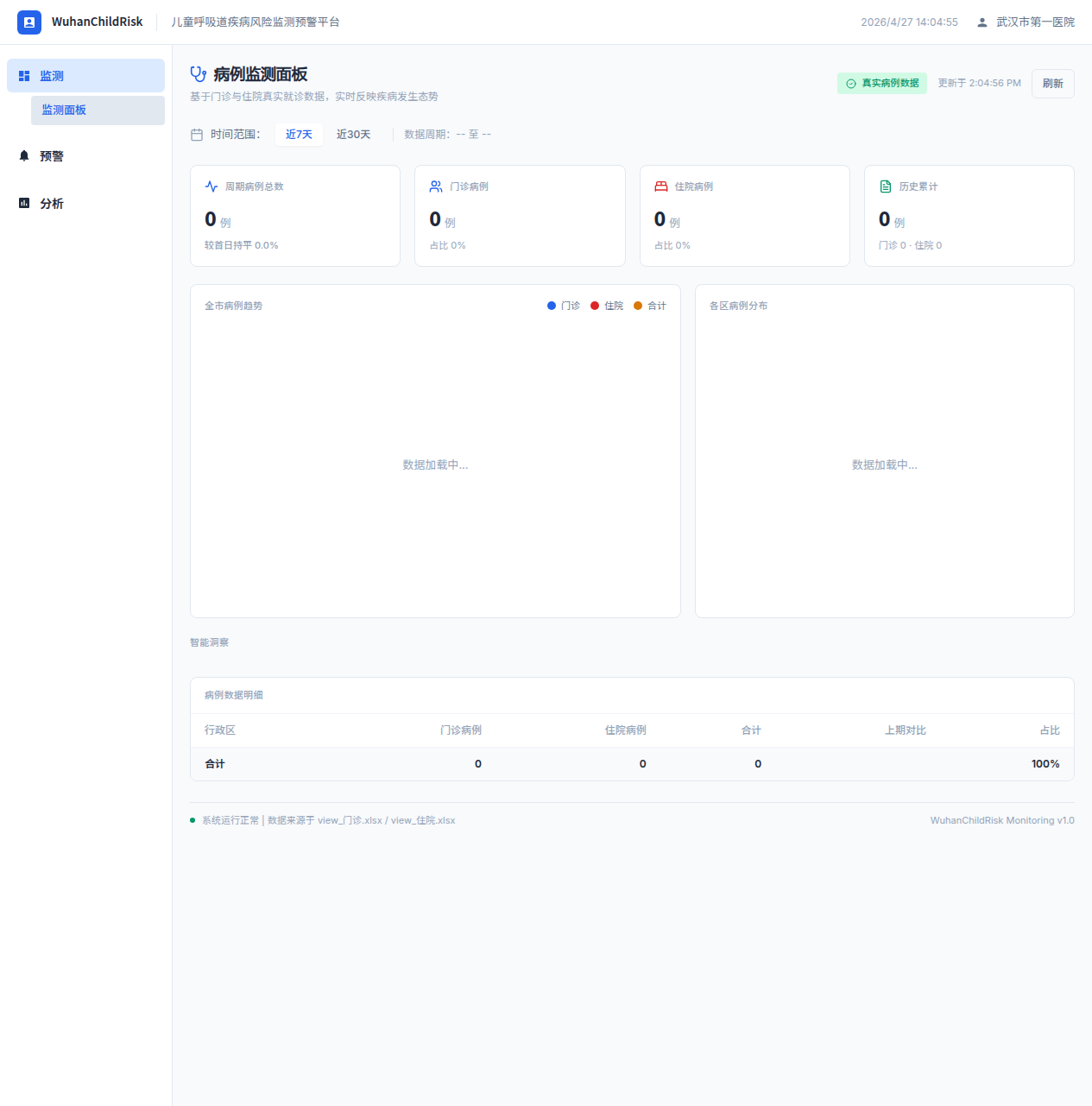Click the 刷新 refresh button
The image size is (1092, 1106).
pos(1053,84)
